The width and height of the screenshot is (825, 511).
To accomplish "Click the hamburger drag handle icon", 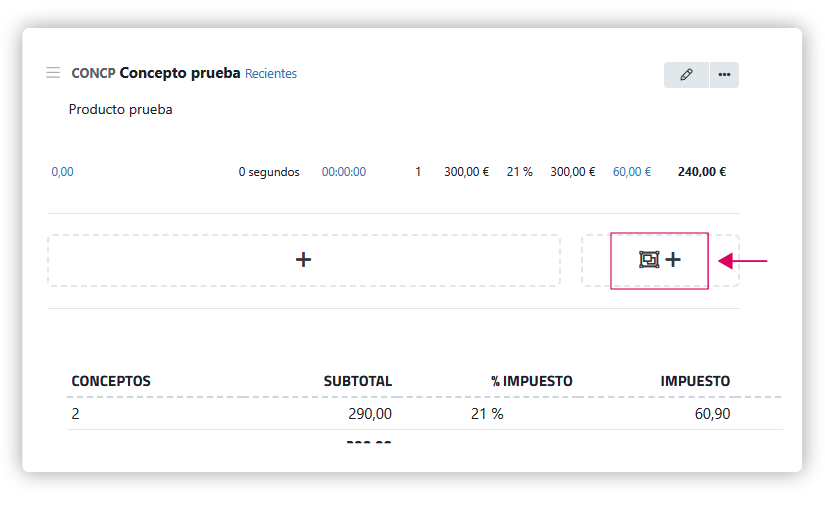I will (x=53, y=73).
